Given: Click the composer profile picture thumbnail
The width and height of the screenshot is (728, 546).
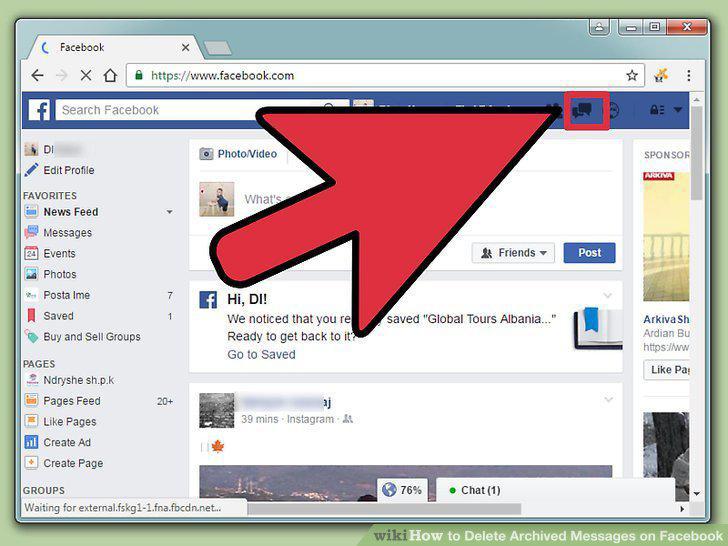Looking at the screenshot, I should (x=217, y=199).
